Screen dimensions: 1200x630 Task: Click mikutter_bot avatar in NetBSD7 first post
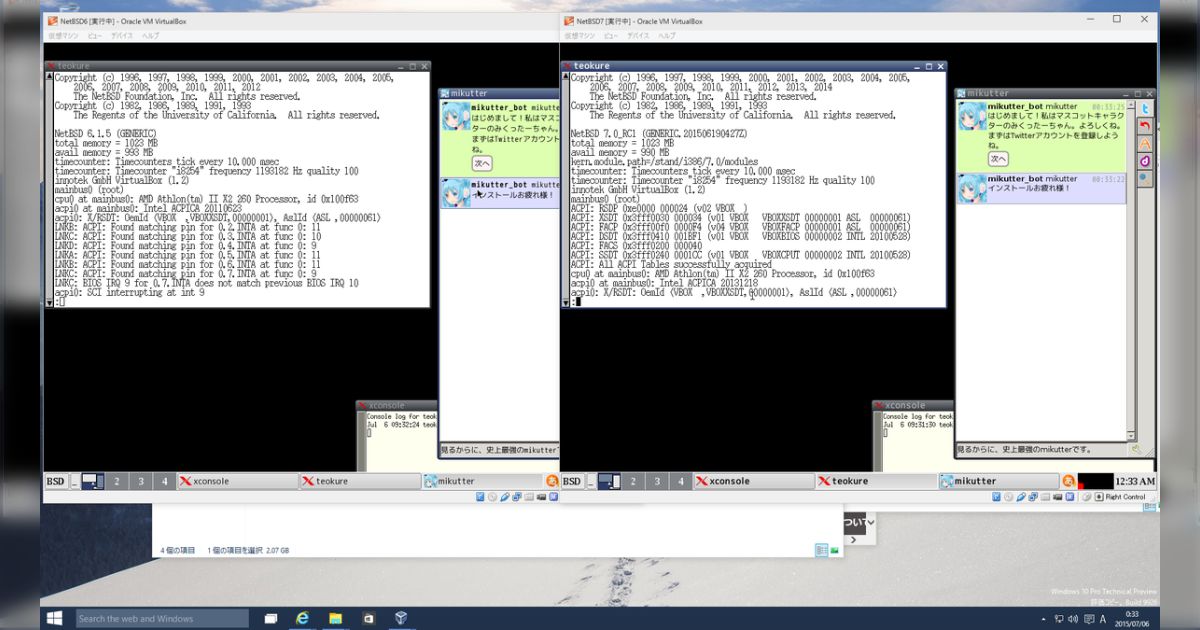click(x=972, y=116)
